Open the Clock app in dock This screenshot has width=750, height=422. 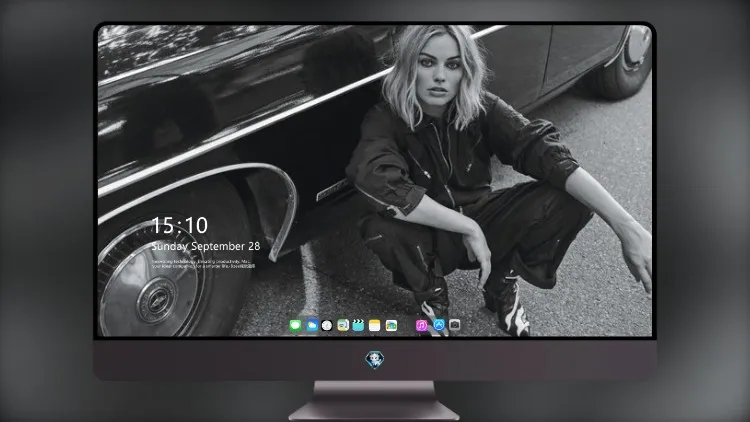pyautogui.click(x=327, y=326)
